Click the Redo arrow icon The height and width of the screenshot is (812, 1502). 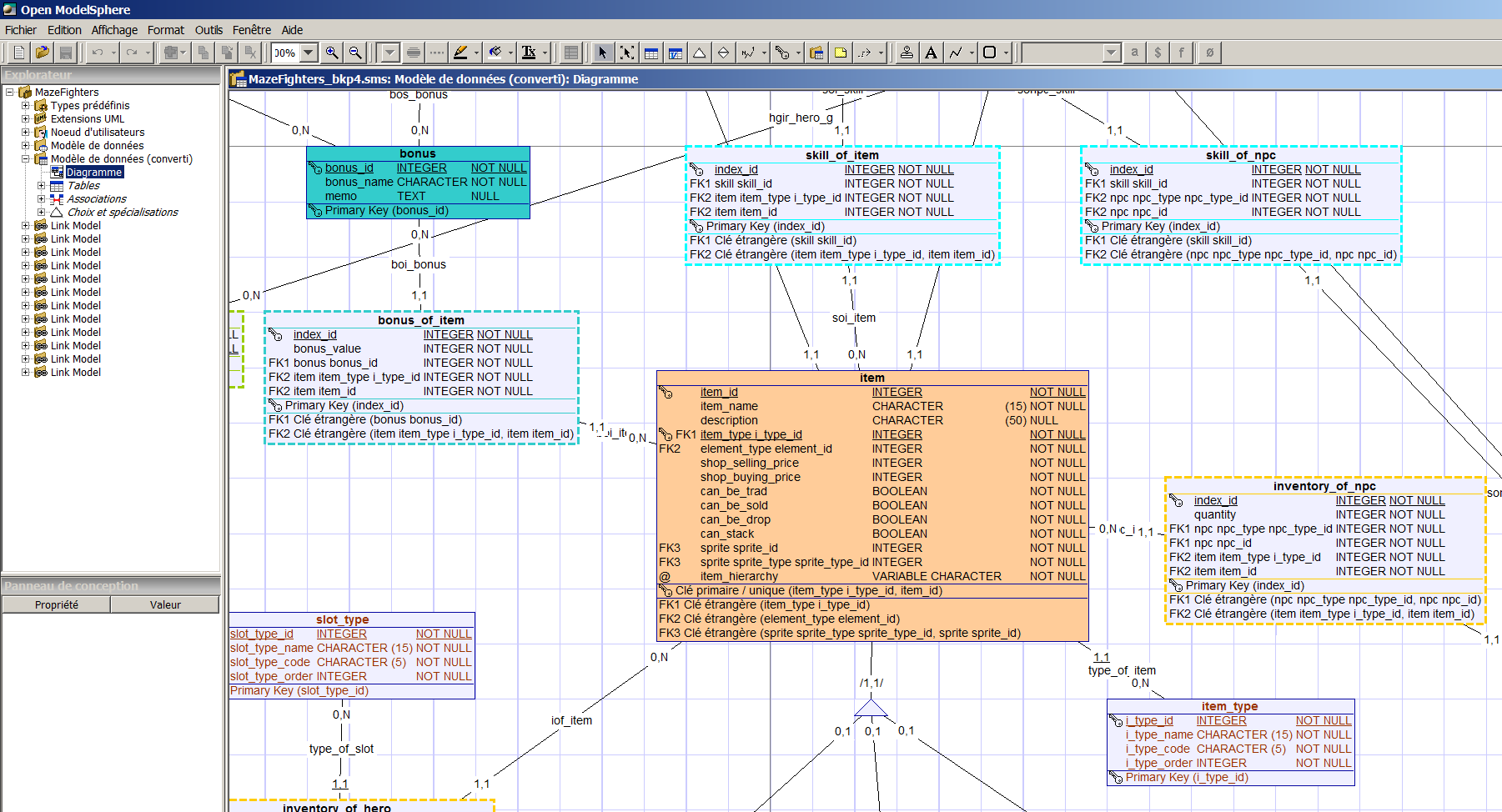coord(131,53)
